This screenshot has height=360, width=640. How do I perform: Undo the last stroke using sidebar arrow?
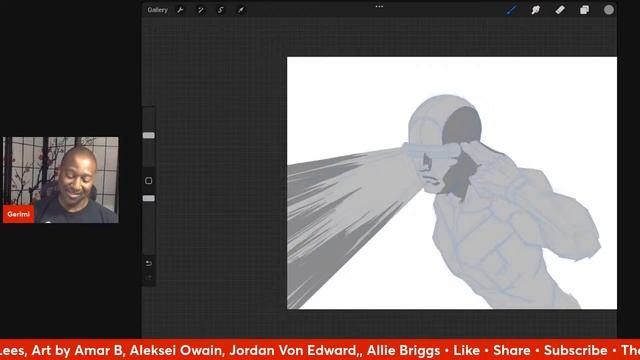pos(149,263)
